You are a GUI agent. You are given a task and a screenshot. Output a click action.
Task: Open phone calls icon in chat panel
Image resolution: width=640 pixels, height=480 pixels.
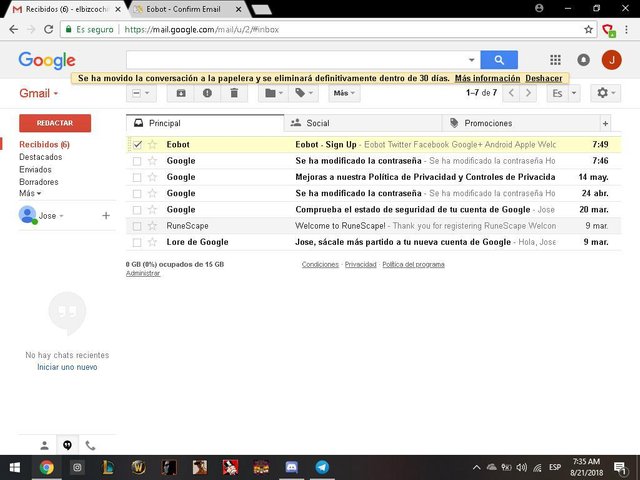(90, 446)
